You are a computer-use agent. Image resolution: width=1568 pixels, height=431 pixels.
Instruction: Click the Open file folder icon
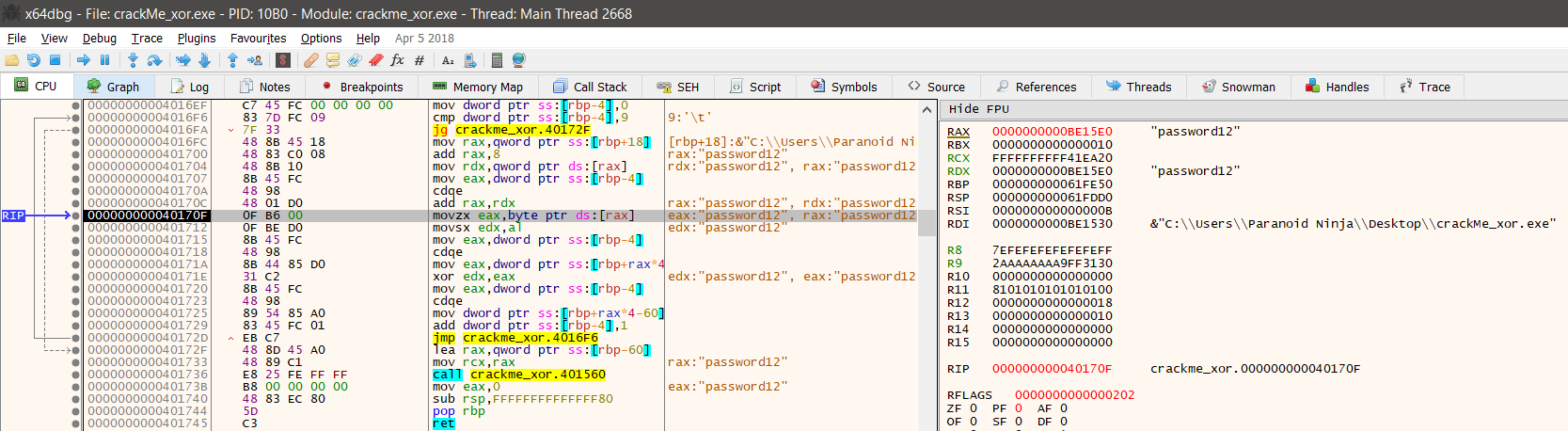(x=12, y=60)
